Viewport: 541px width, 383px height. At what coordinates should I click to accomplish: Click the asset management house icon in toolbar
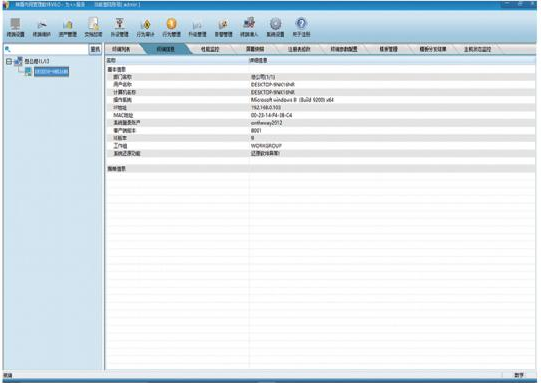point(68,27)
